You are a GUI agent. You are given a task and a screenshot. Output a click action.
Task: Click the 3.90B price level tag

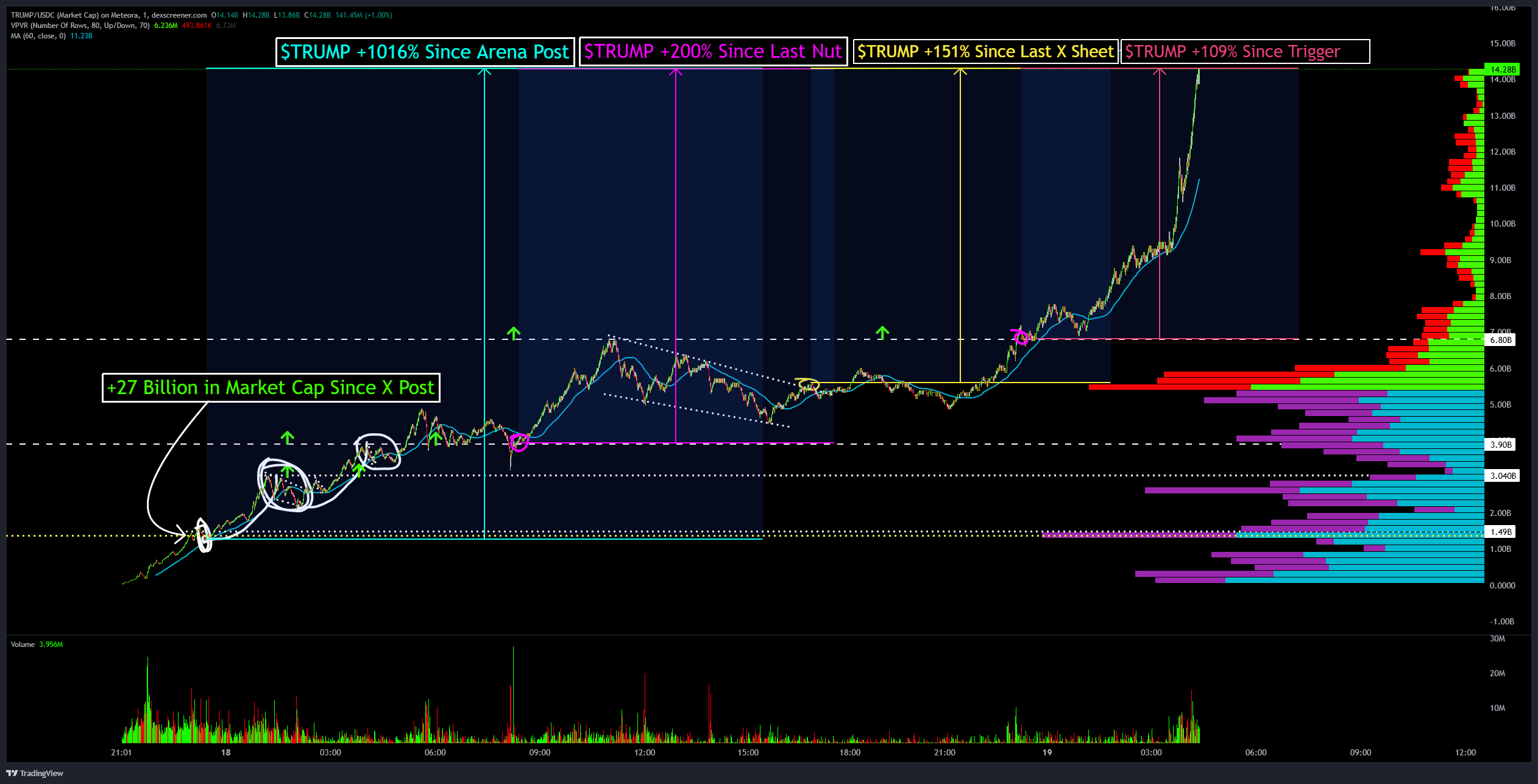point(1500,445)
